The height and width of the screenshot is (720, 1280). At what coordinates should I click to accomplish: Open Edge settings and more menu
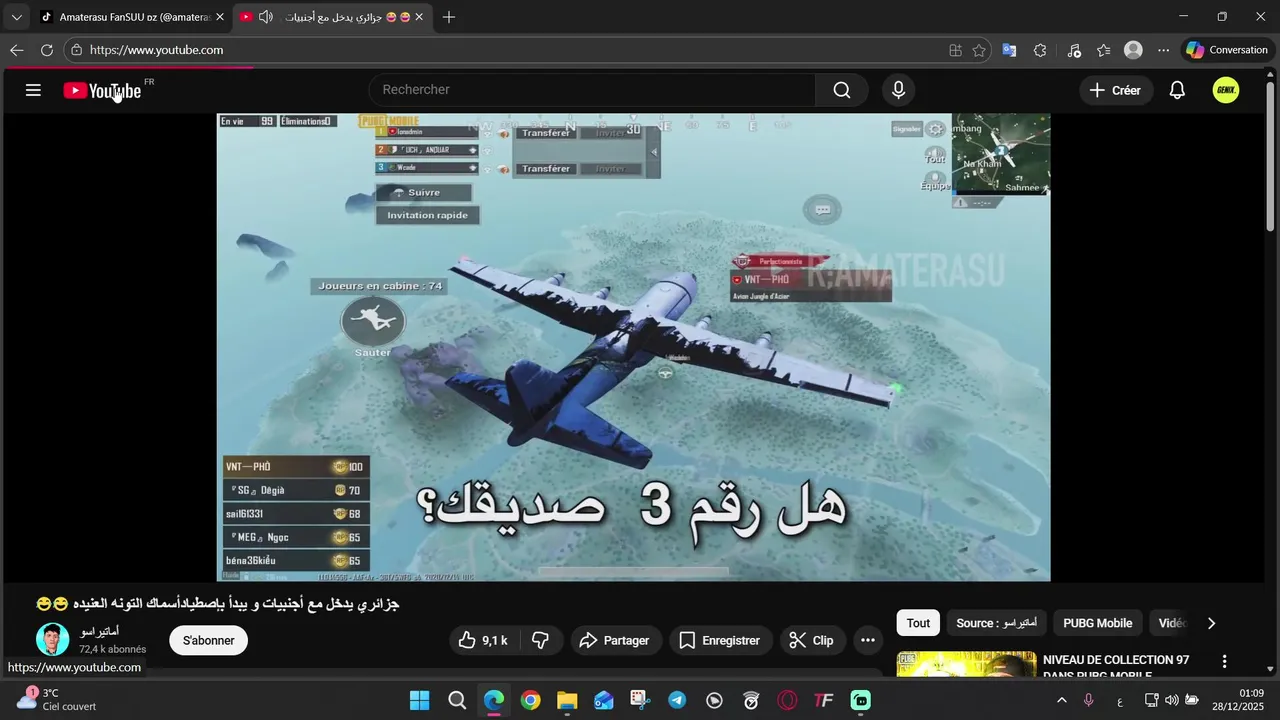(x=1163, y=50)
